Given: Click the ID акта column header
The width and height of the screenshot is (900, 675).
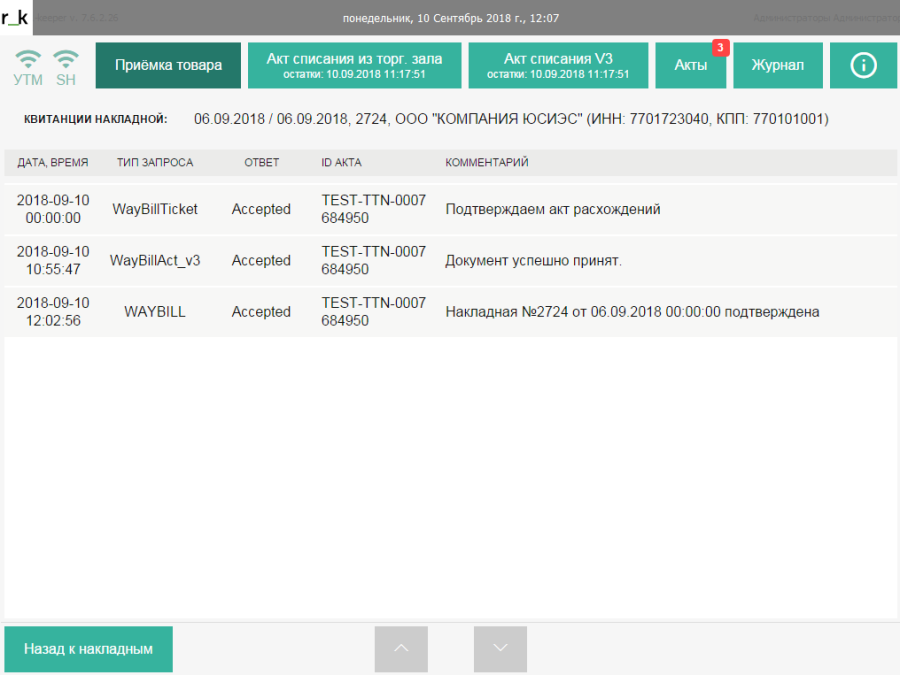Looking at the screenshot, I should pyautogui.click(x=341, y=162).
